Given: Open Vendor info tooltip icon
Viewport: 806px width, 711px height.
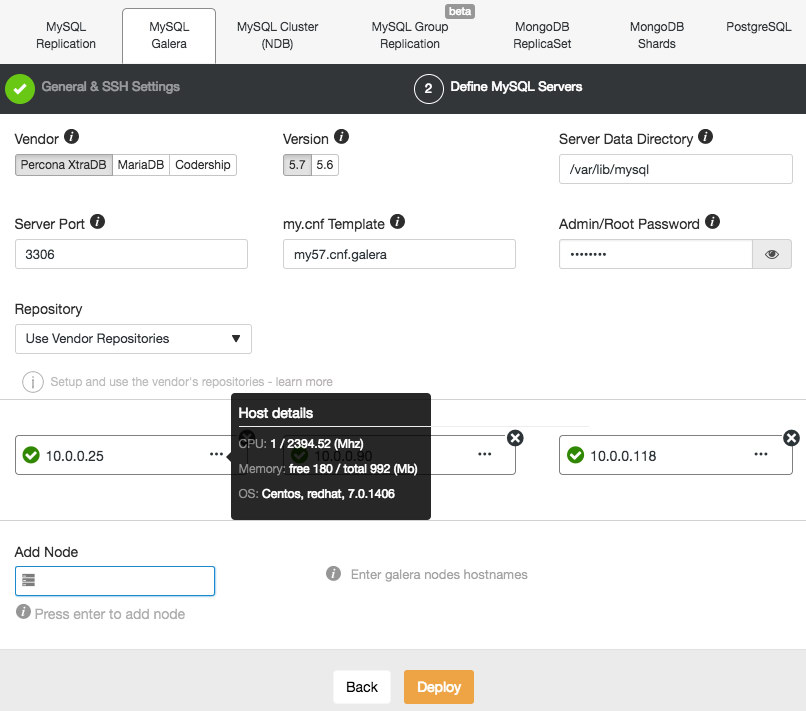Looking at the screenshot, I should (x=71, y=137).
